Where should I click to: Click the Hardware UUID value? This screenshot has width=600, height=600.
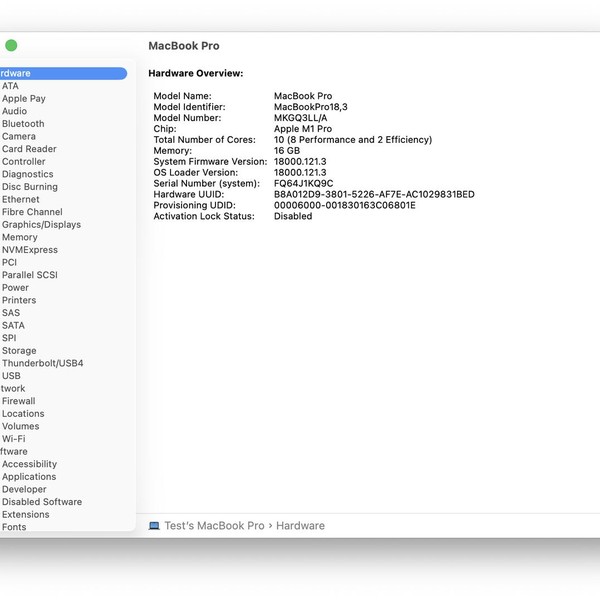tap(374, 194)
